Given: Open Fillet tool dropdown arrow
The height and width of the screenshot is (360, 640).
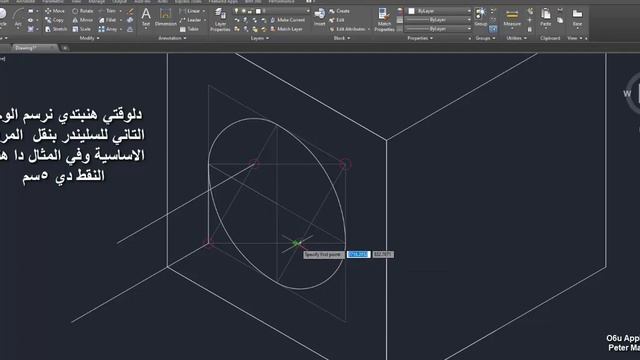Looking at the screenshot, I should [x=120, y=20].
